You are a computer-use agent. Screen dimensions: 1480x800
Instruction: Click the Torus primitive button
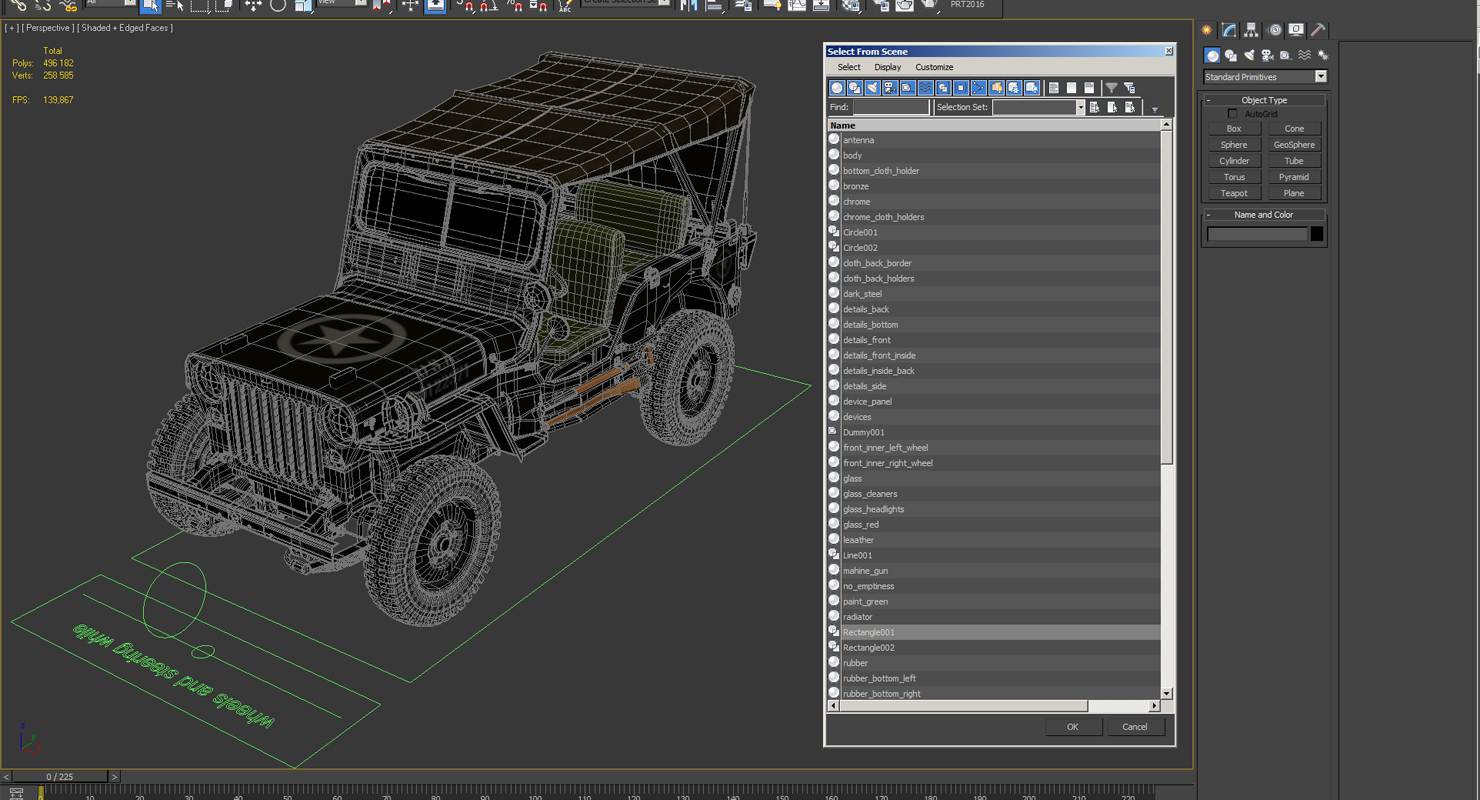click(x=1234, y=177)
